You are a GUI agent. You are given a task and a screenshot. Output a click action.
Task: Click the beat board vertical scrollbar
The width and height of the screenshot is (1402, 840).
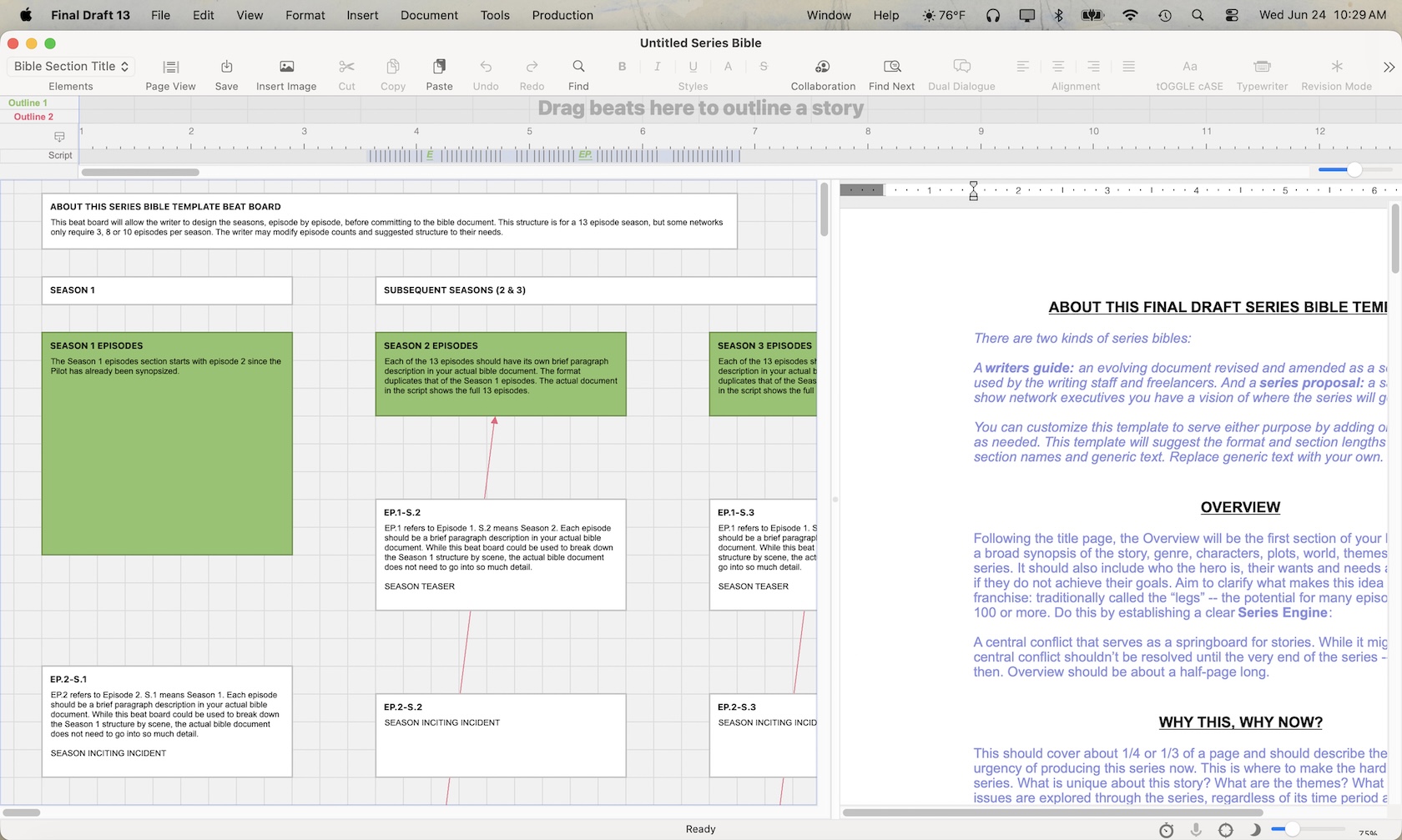(x=825, y=210)
